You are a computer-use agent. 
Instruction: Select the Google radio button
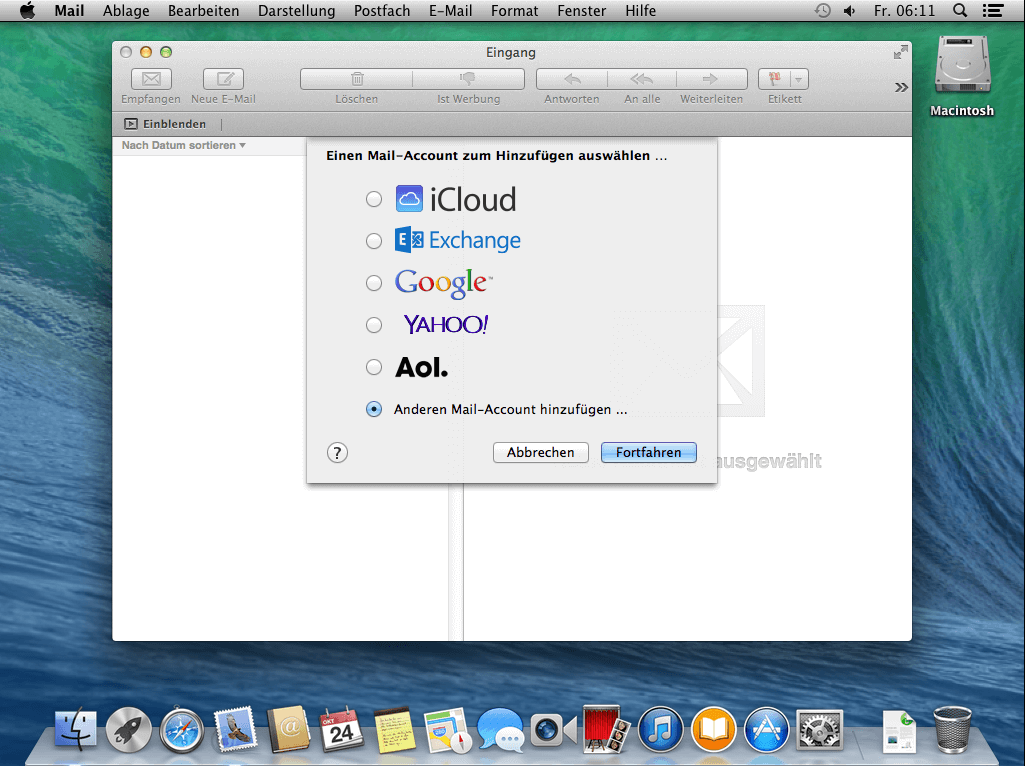click(374, 283)
